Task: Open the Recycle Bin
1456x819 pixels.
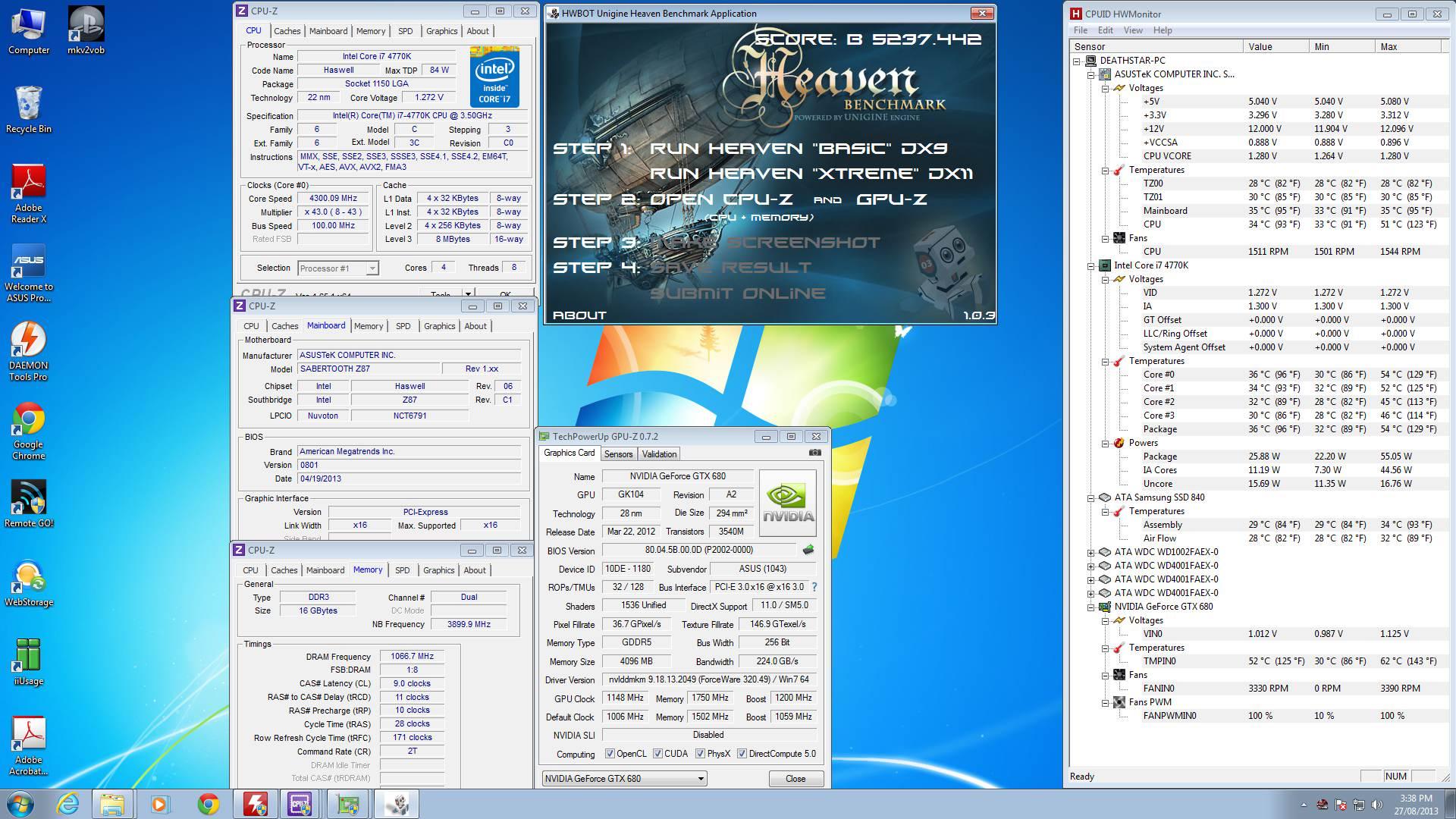Action: 29,110
